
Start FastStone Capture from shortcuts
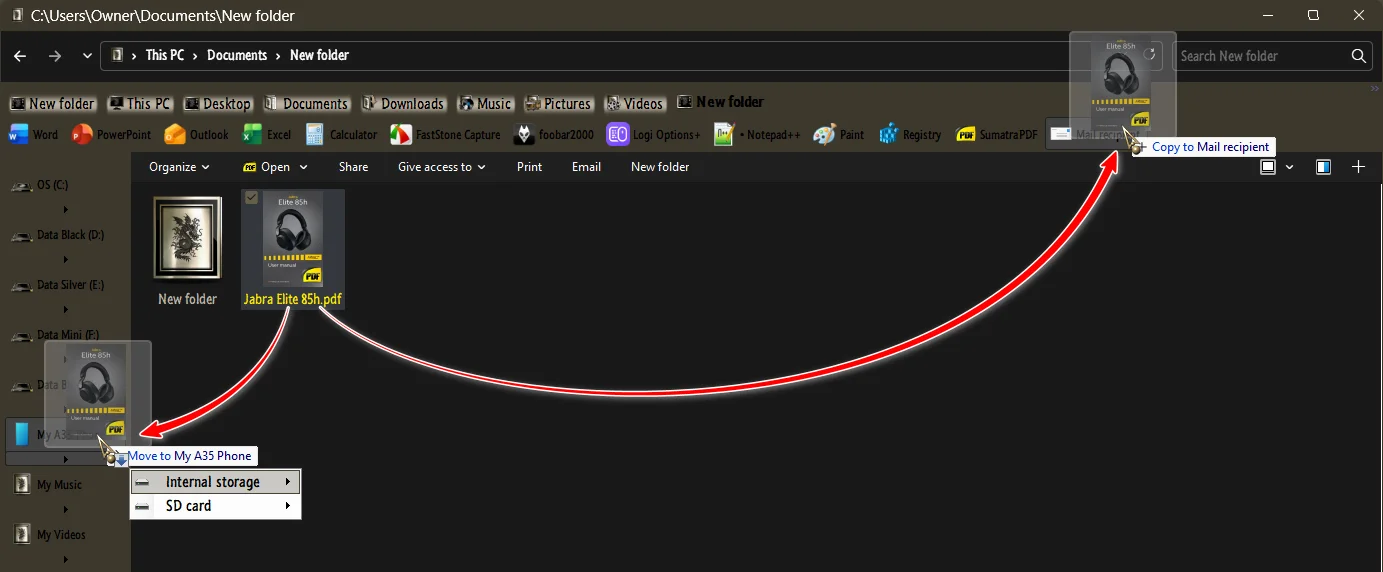click(x=445, y=134)
